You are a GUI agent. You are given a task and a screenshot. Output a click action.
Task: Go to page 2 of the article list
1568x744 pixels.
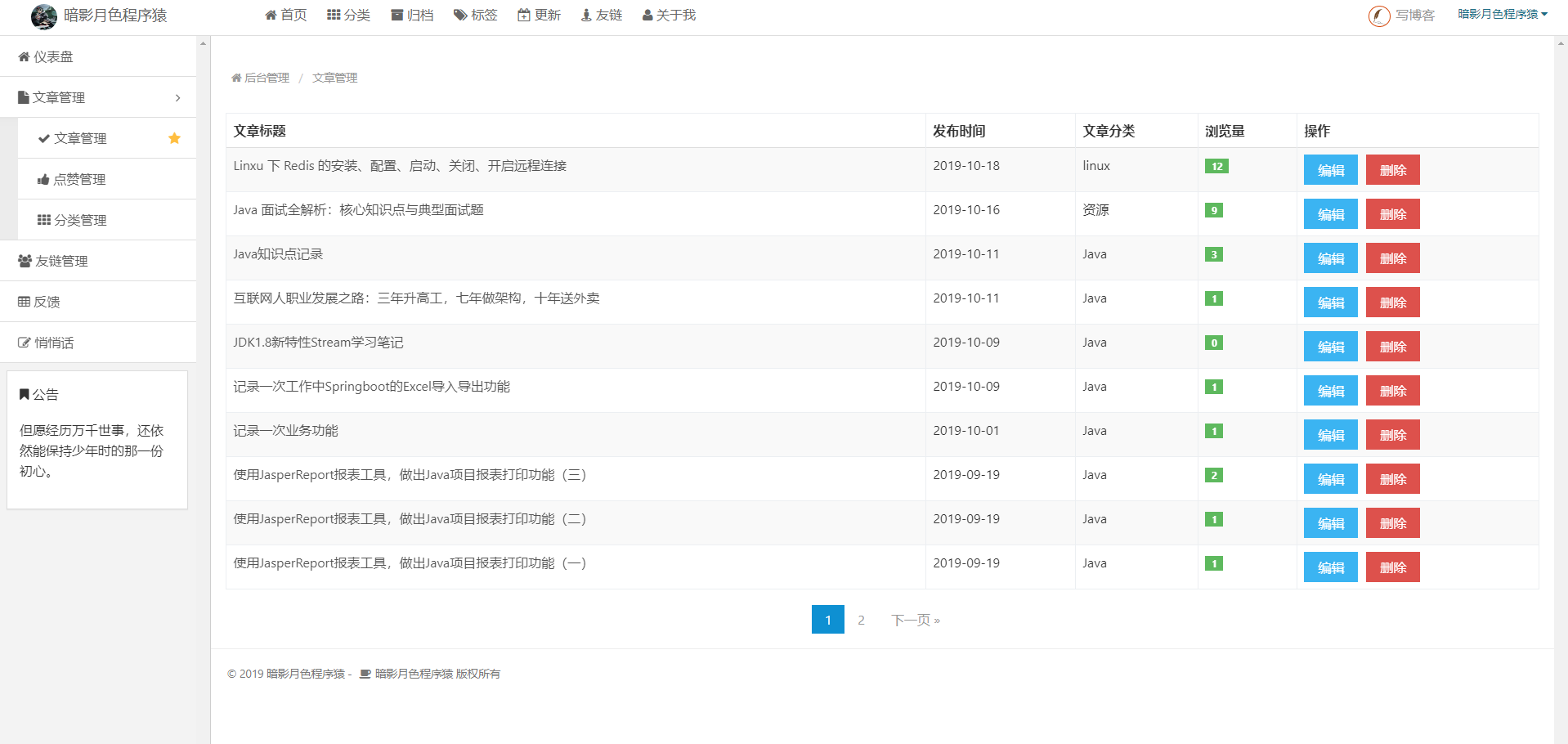[x=861, y=620]
